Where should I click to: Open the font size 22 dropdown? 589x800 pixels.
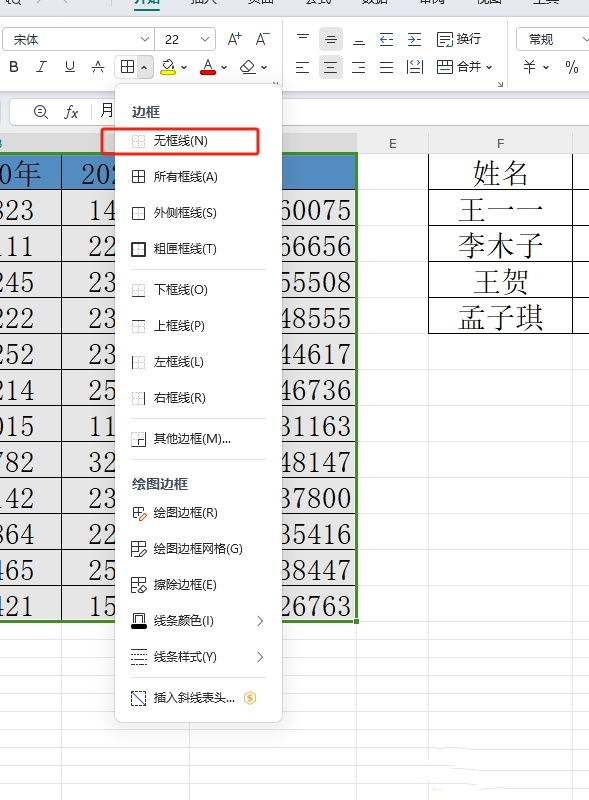click(x=205, y=39)
